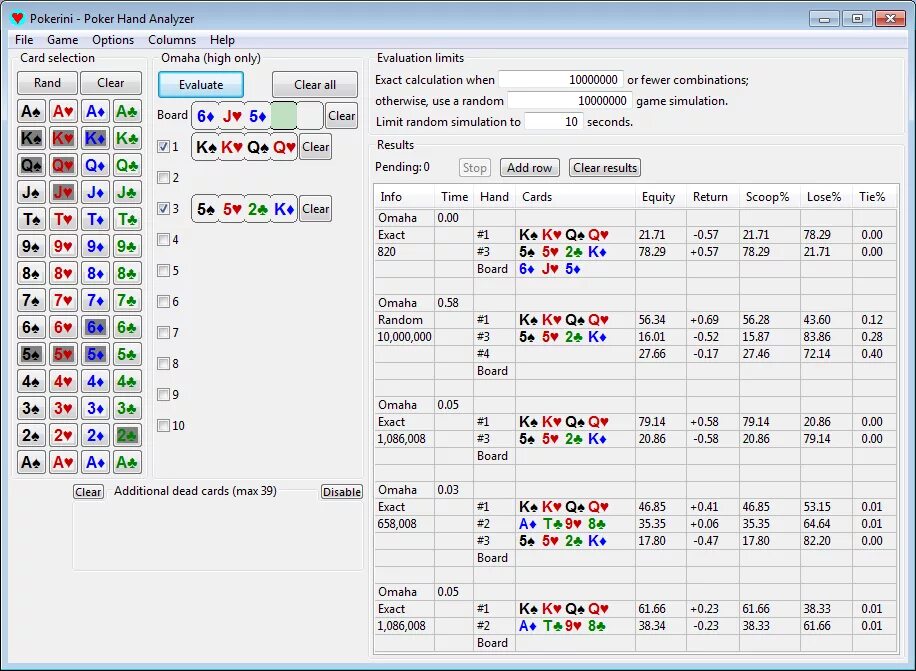Click the Equity column header
The height and width of the screenshot is (671, 916).
tap(658, 197)
